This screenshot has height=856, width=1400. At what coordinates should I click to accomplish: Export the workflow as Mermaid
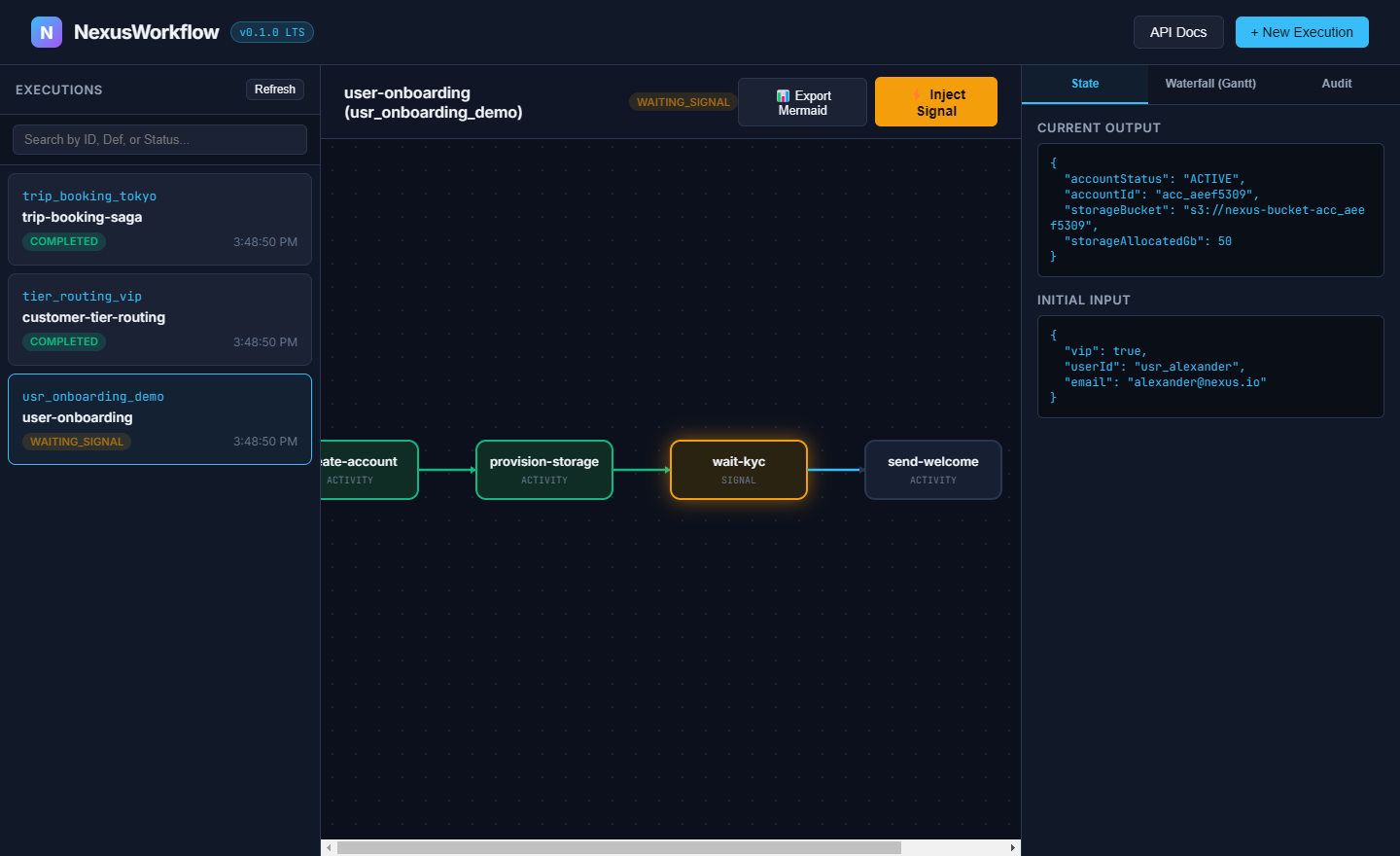[x=802, y=102]
